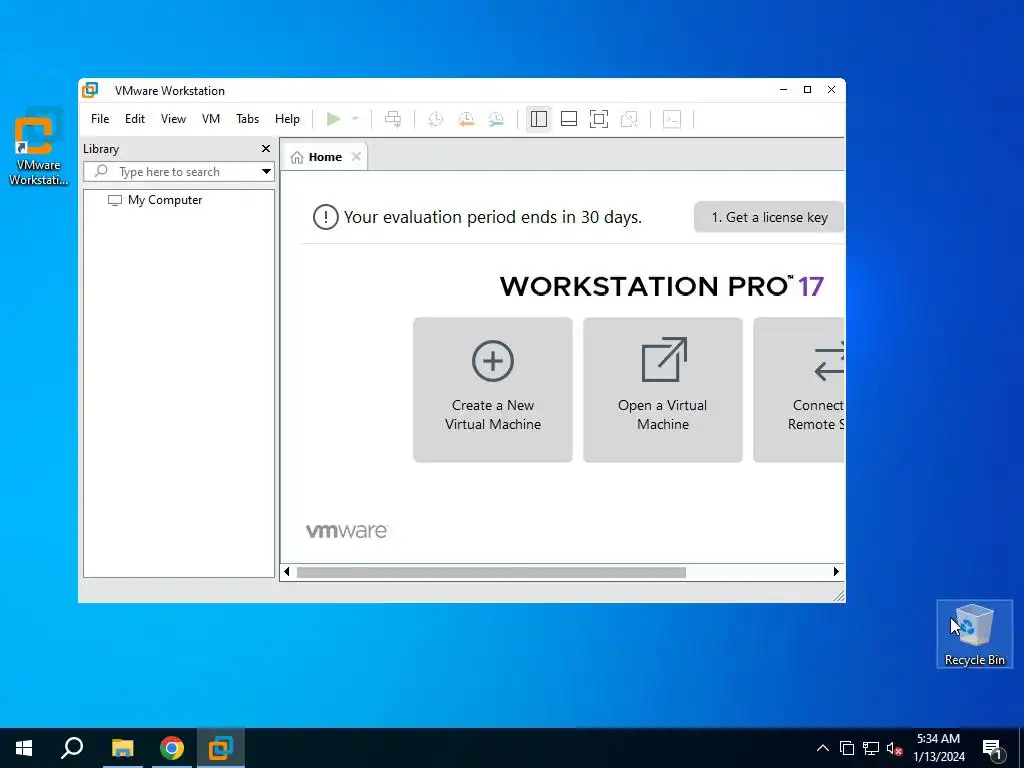The width and height of the screenshot is (1024, 768).
Task: Close the Home tab
Action: pos(356,157)
